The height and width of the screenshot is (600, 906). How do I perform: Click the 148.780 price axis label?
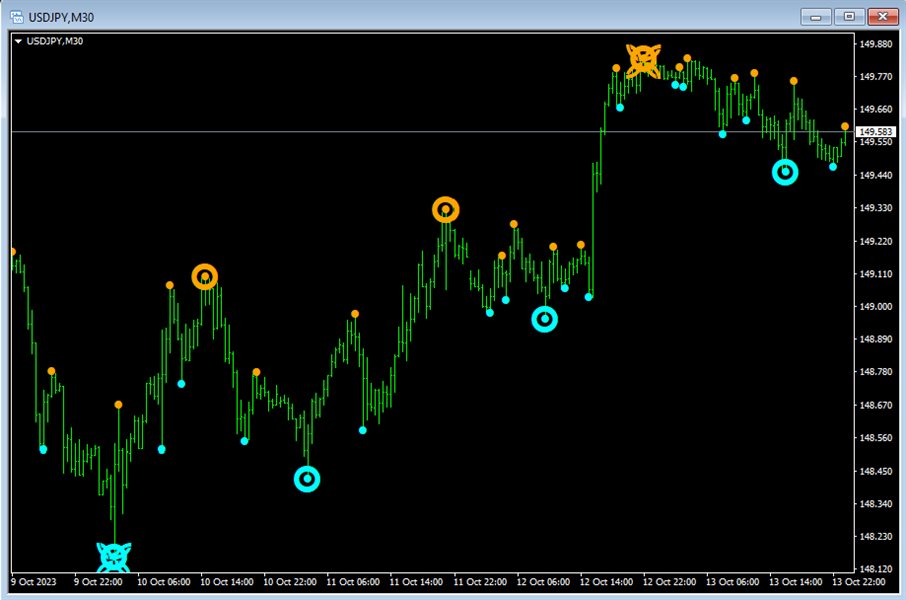(x=876, y=372)
